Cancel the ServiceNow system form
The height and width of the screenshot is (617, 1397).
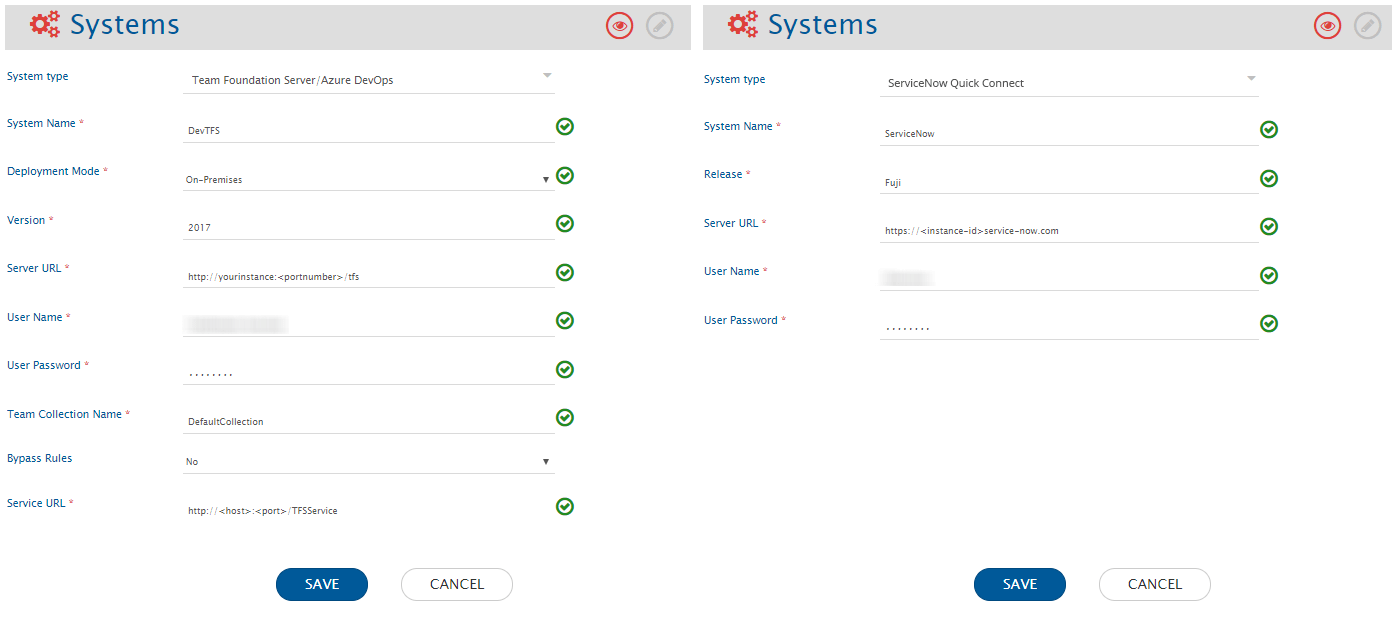point(1155,585)
